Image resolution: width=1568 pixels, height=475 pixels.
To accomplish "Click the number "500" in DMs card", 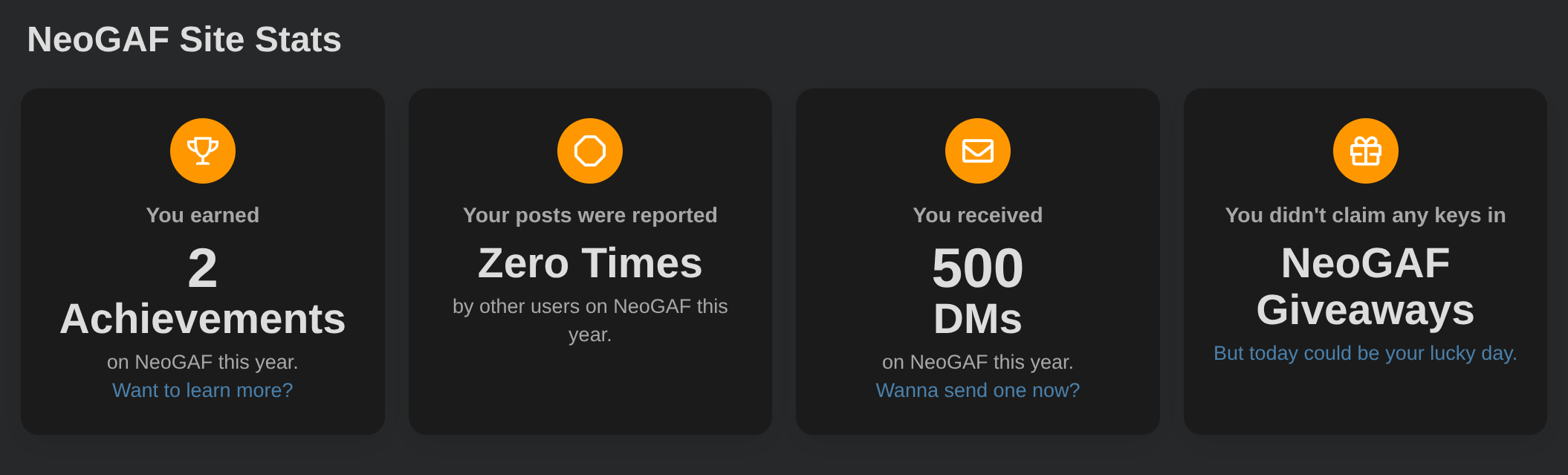I will (x=978, y=268).
